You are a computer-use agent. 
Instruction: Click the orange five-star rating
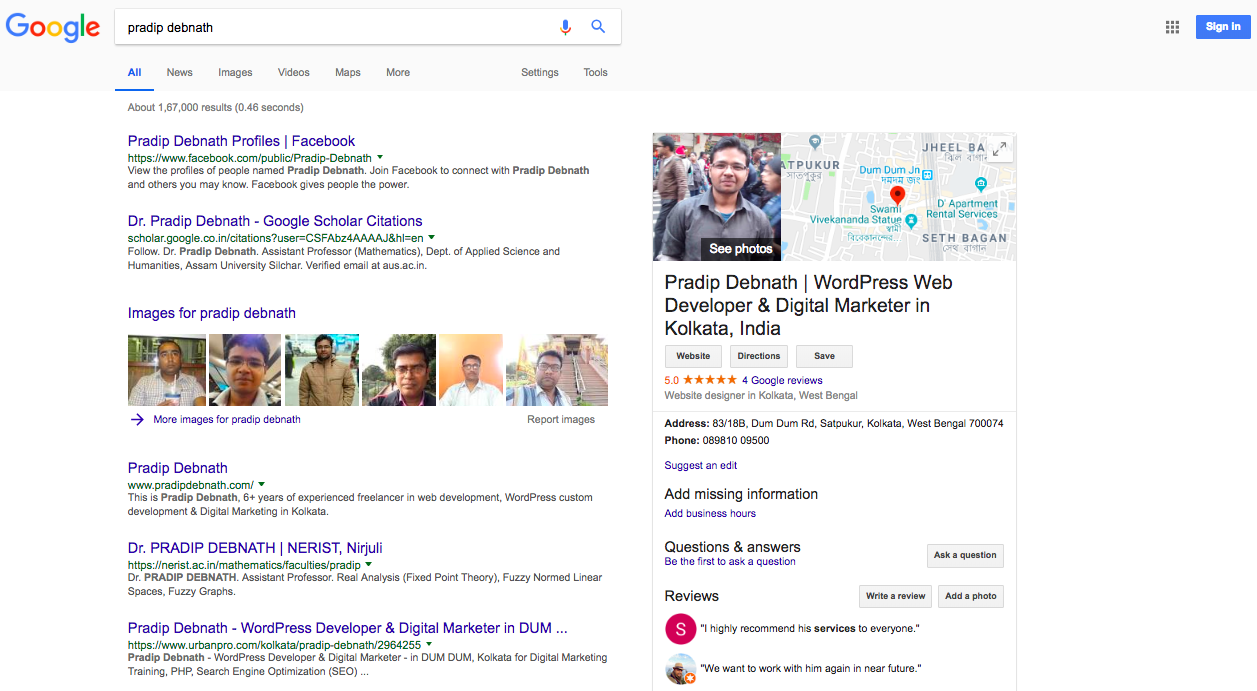[x=709, y=380]
